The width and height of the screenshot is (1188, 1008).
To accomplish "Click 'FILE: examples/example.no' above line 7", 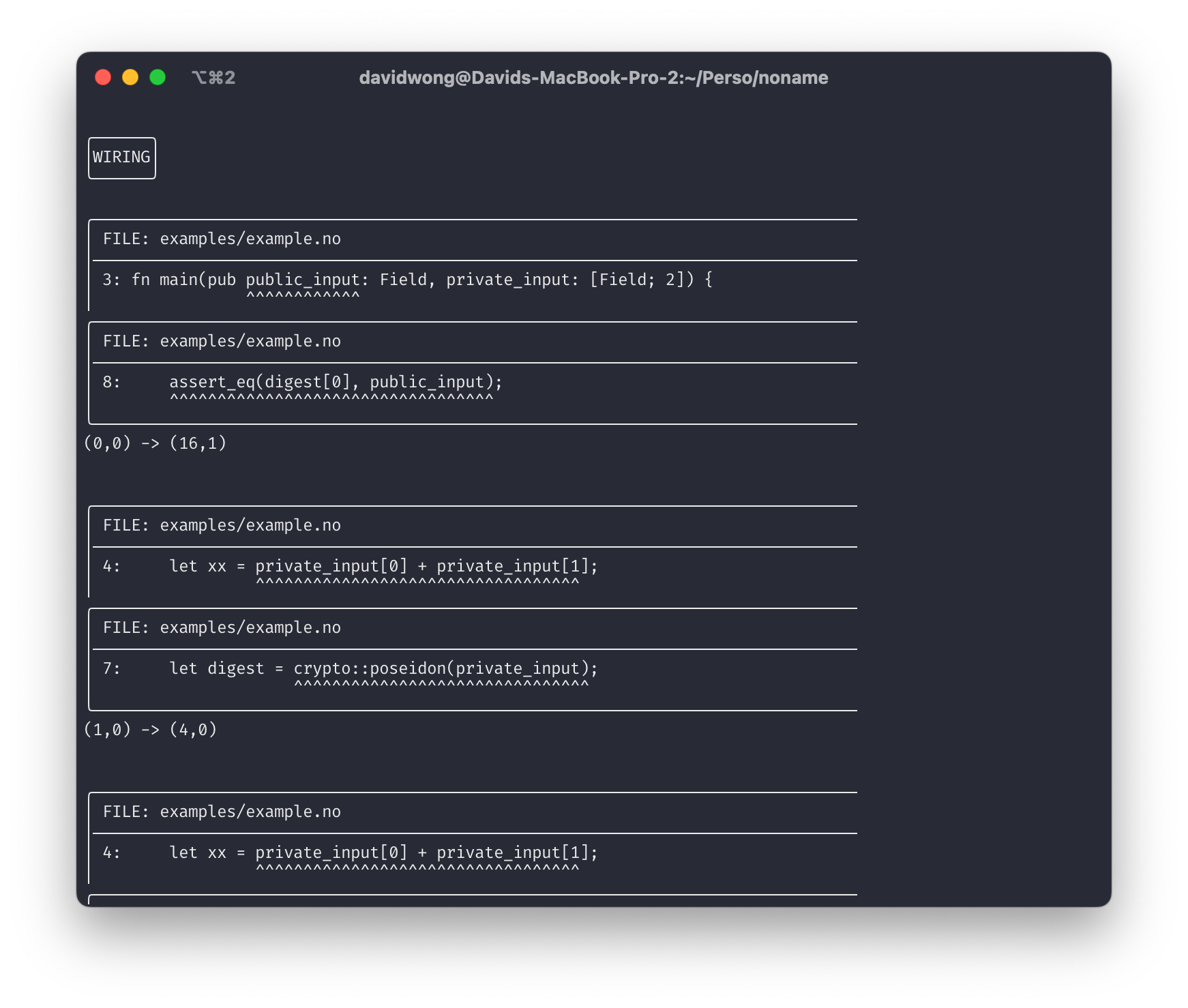I will 222,627.
